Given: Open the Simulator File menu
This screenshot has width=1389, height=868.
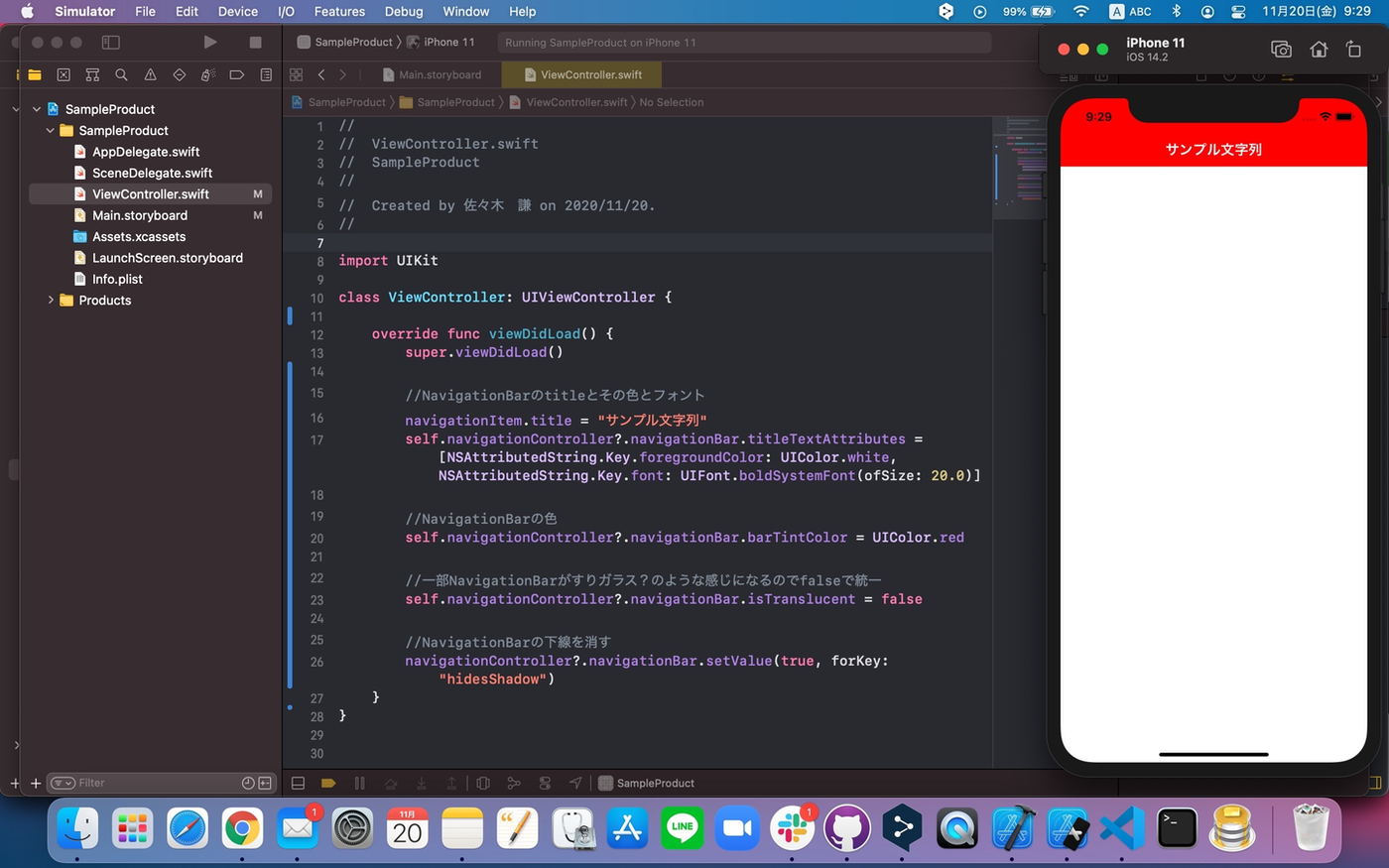Looking at the screenshot, I should click(x=145, y=11).
